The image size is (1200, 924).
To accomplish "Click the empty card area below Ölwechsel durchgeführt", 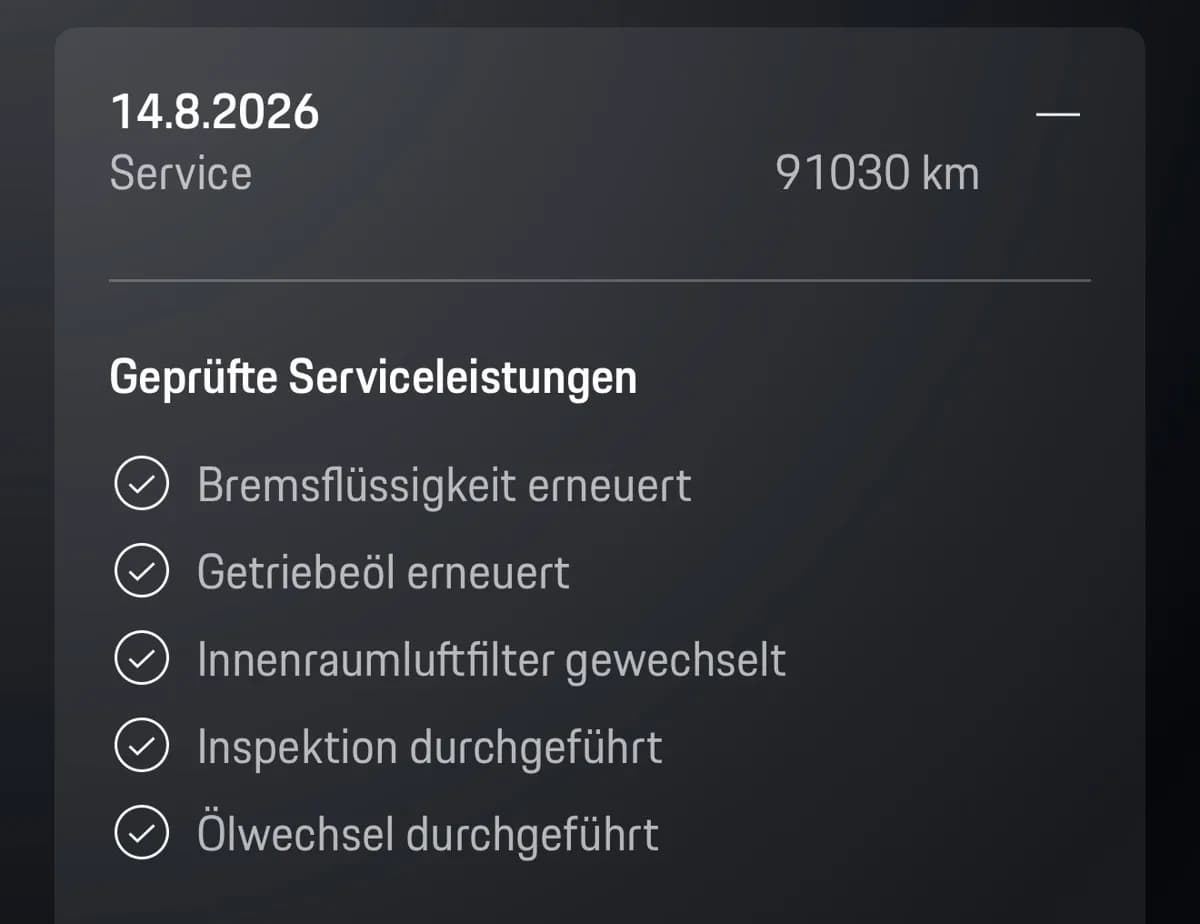I will 600,895.
